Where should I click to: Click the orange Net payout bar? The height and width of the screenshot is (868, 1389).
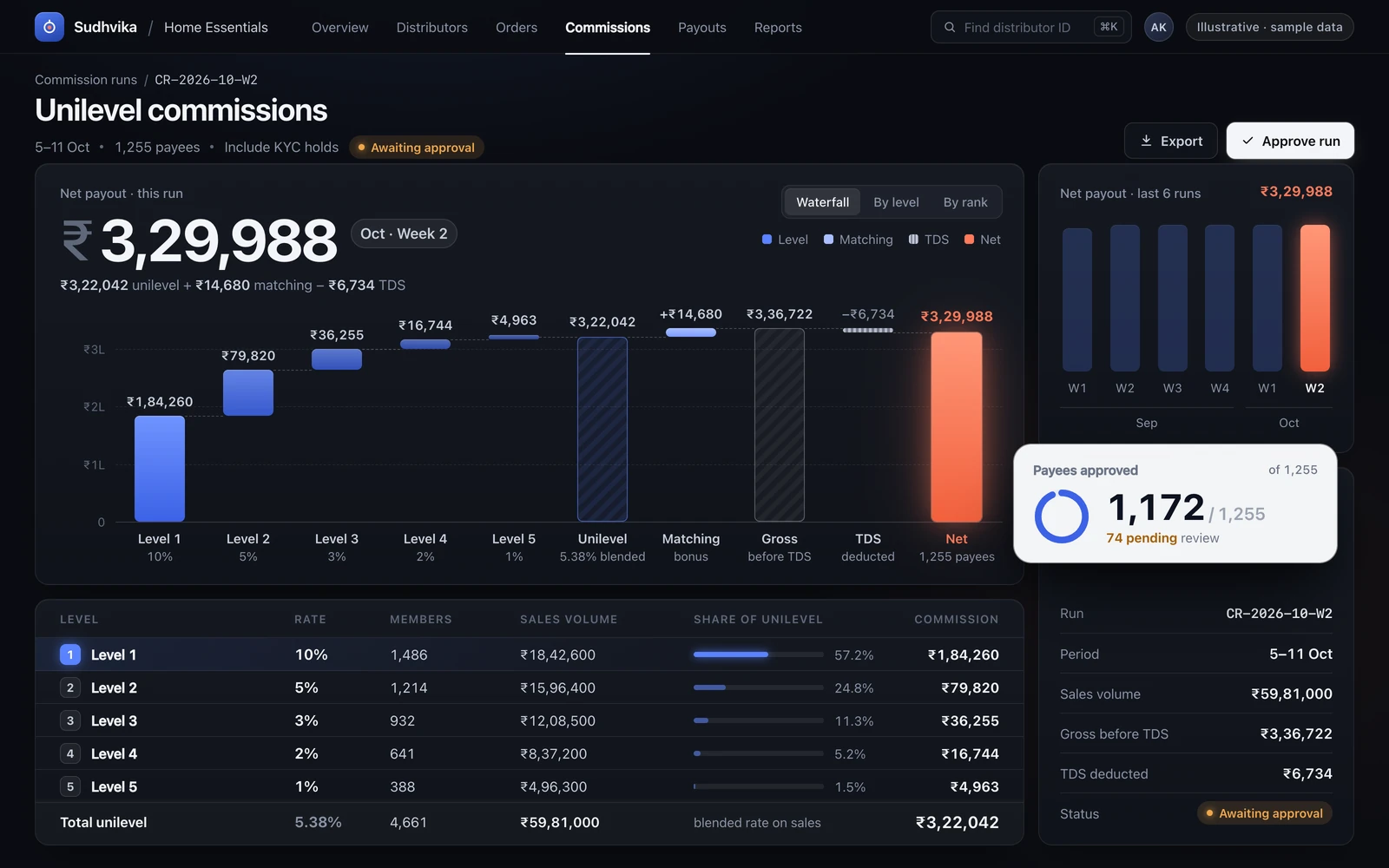(x=957, y=427)
